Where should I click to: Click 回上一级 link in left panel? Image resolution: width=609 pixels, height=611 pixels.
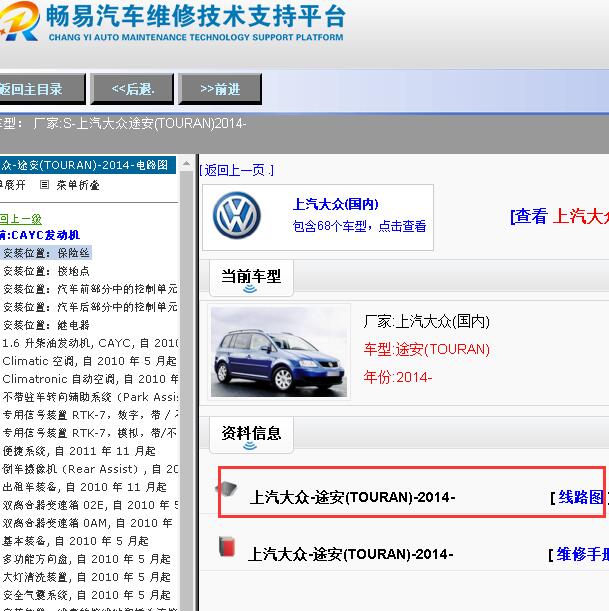pos(21,219)
